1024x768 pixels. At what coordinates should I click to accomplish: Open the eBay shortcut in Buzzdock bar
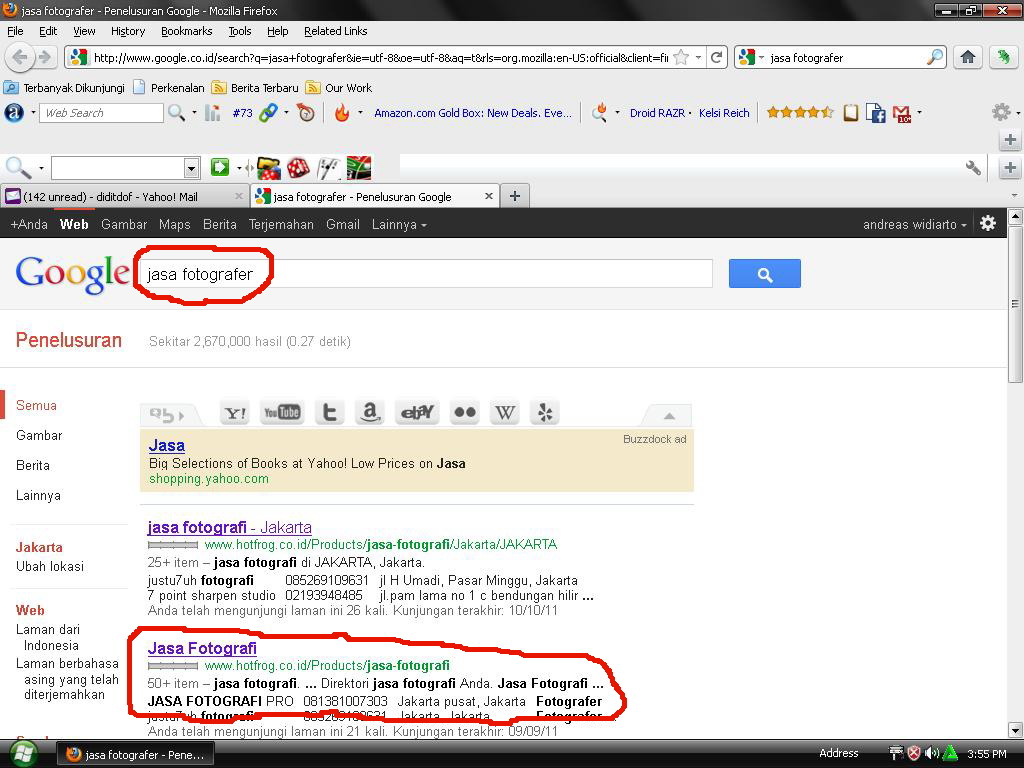click(x=417, y=413)
